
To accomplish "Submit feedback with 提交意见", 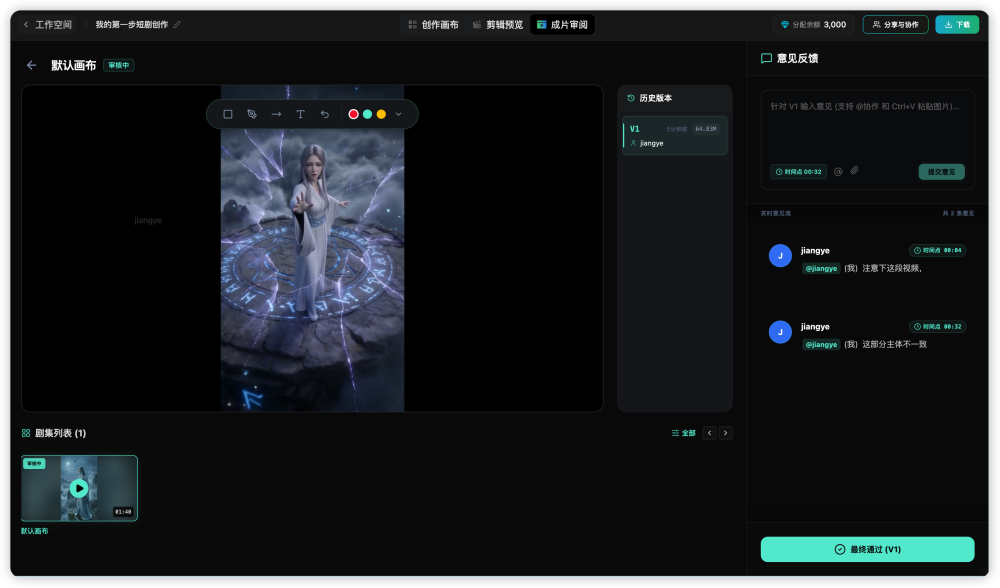I will tap(941, 172).
